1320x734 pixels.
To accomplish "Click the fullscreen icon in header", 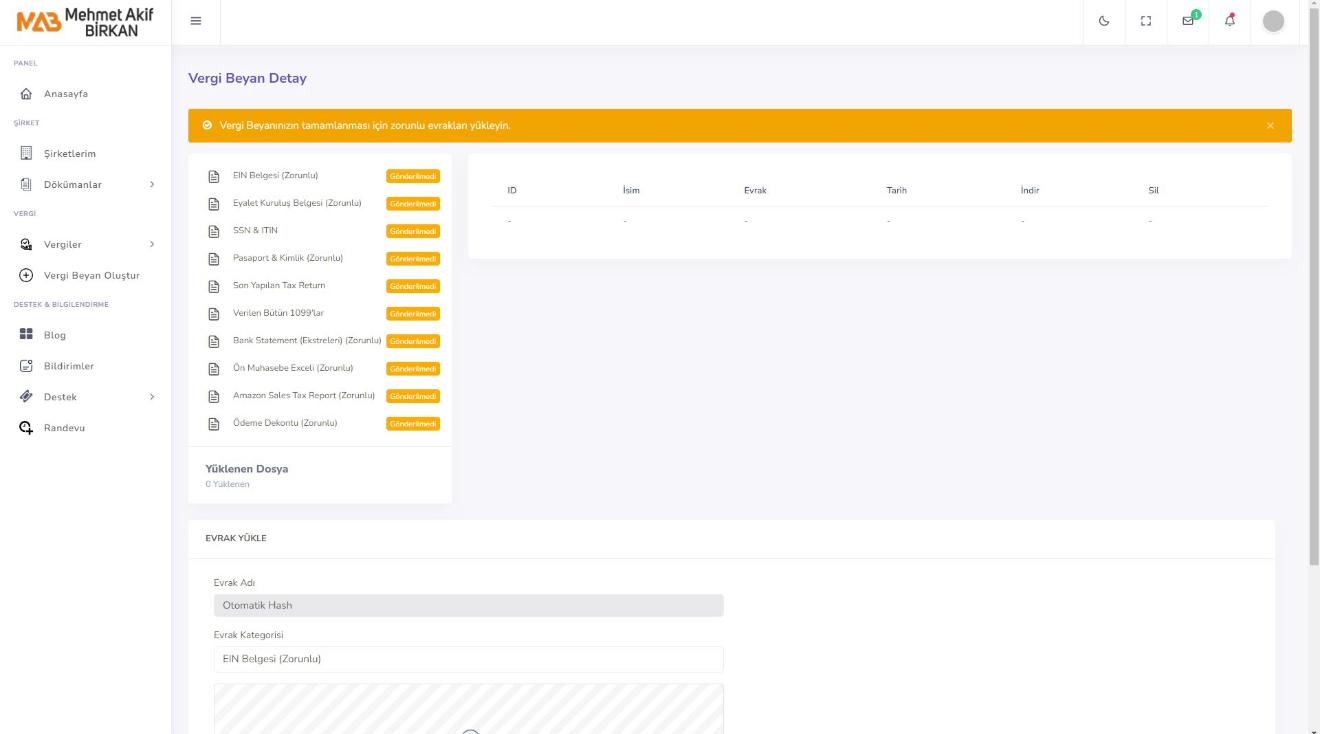I will (x=1146, y=21).
